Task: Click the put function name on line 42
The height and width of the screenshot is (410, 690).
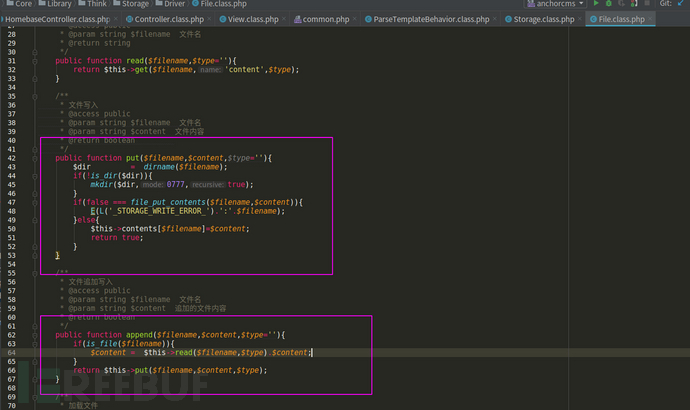Action: coord(132,158)
